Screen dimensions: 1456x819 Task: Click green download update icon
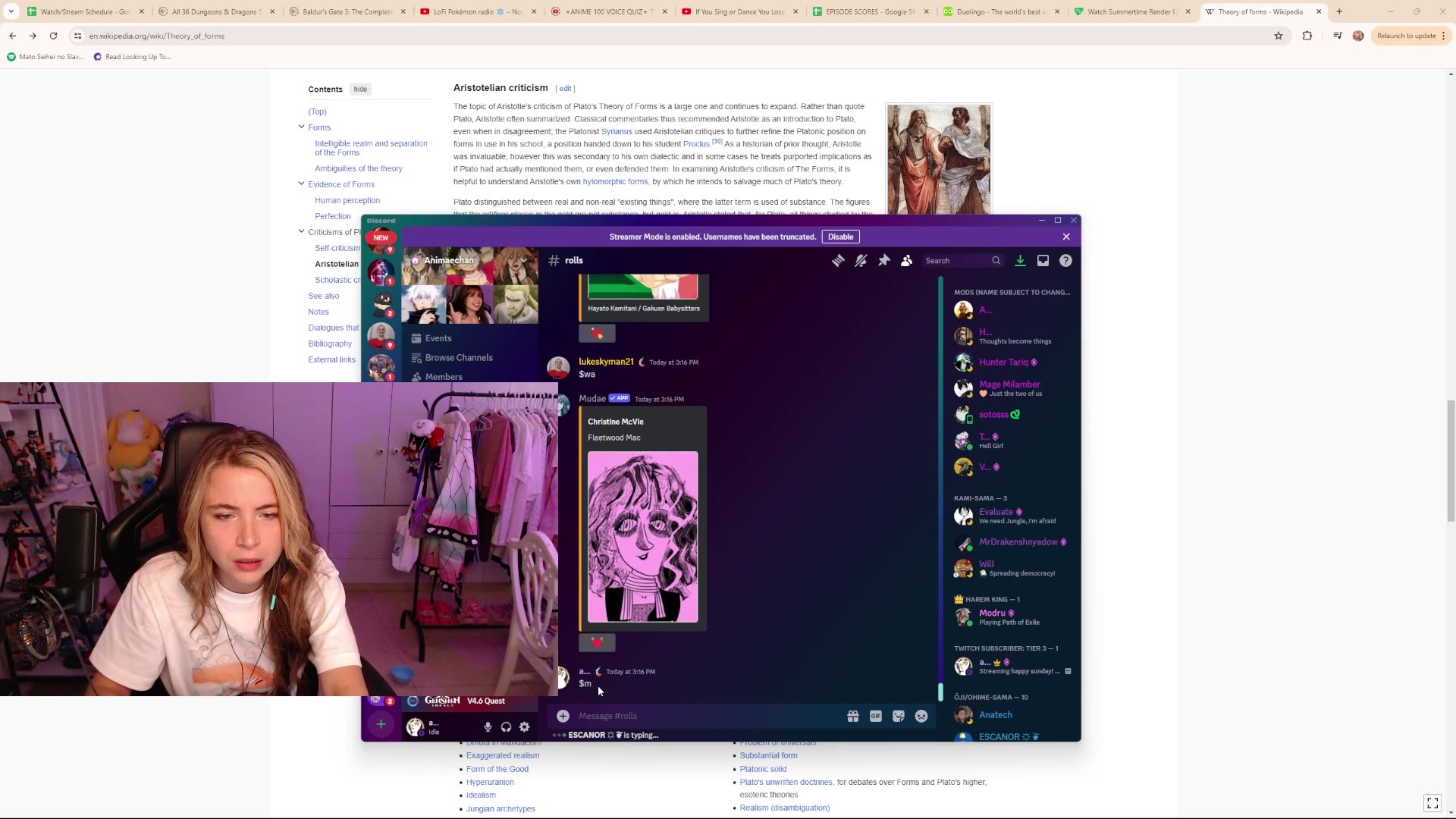click(1020, 261)
